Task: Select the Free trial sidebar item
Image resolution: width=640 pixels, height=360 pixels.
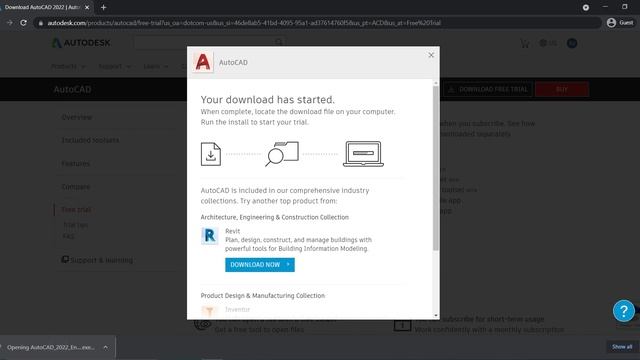Action: point(76,210)
